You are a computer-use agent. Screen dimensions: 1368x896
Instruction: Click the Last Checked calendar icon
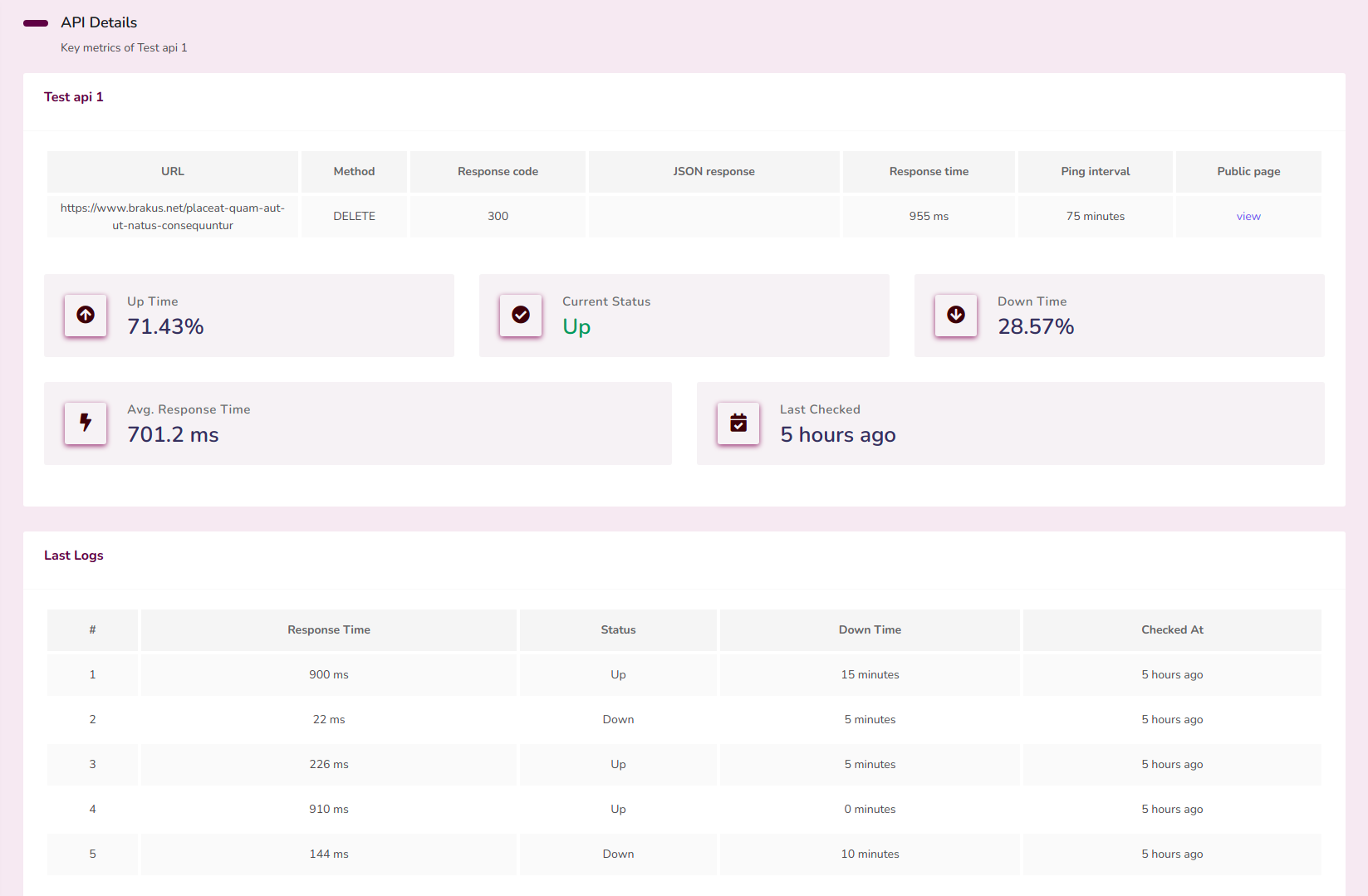738,423
